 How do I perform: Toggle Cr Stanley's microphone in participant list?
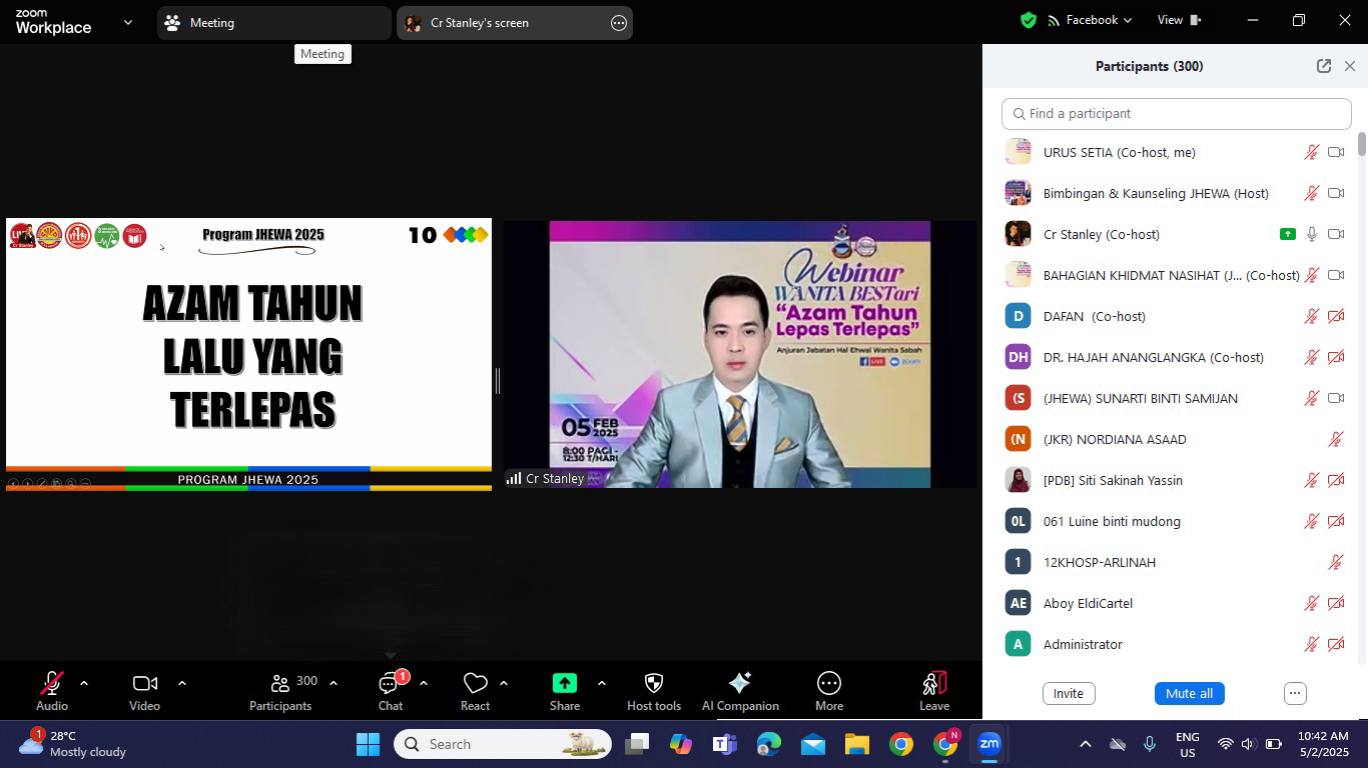(x=1311, y=234)
